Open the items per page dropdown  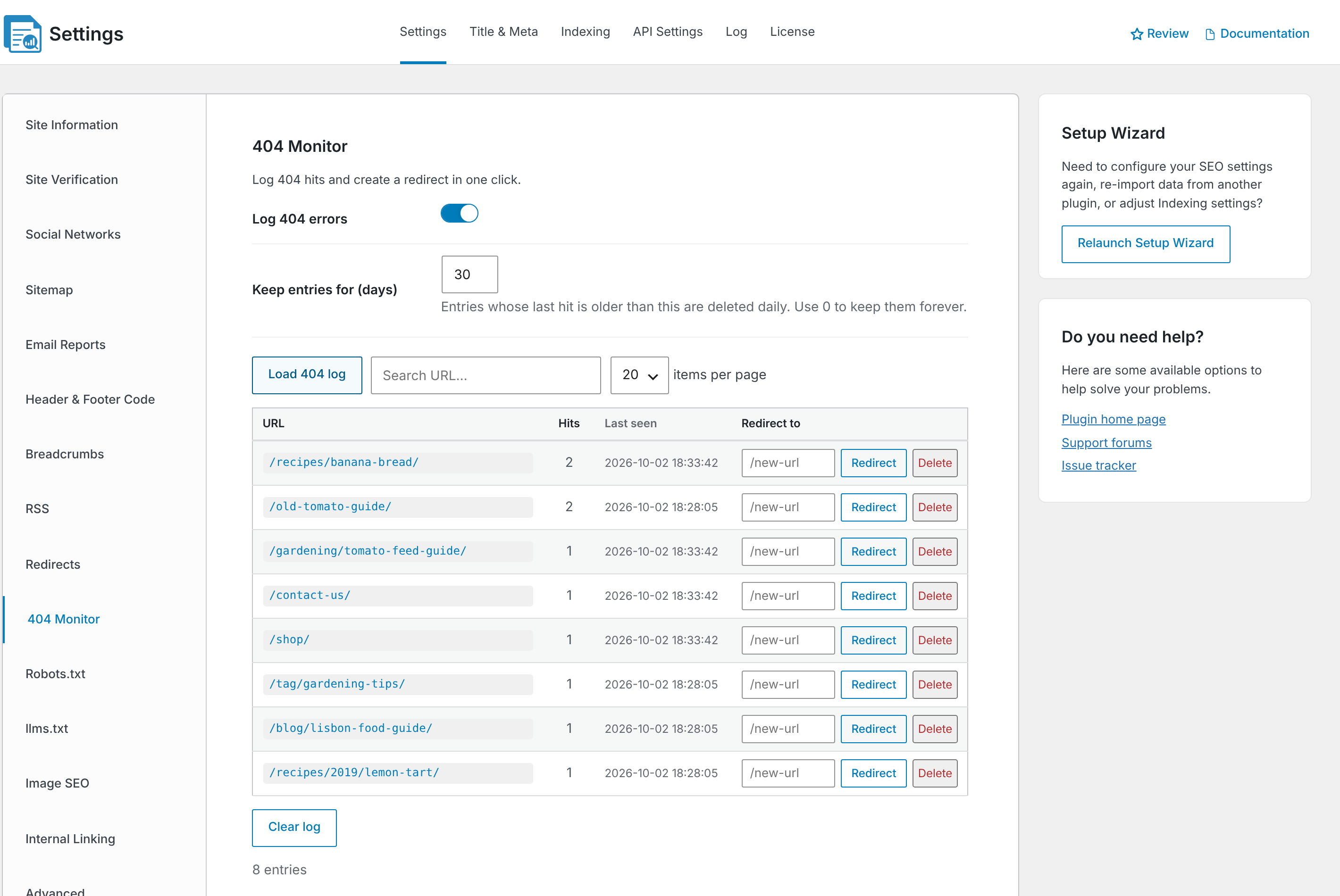(639, 375)
